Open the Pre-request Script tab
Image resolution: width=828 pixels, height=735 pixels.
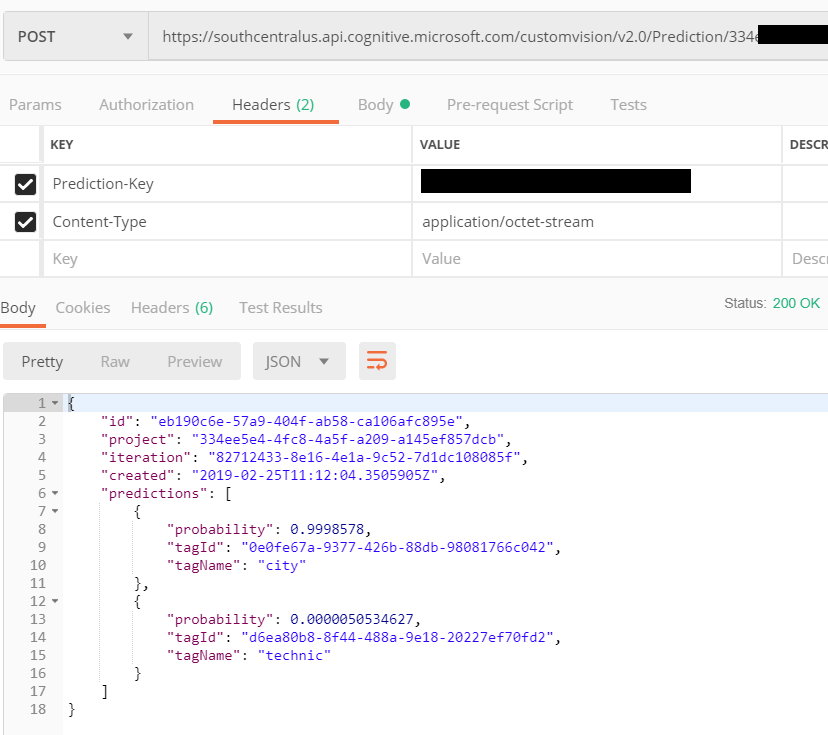coord(509,105)
